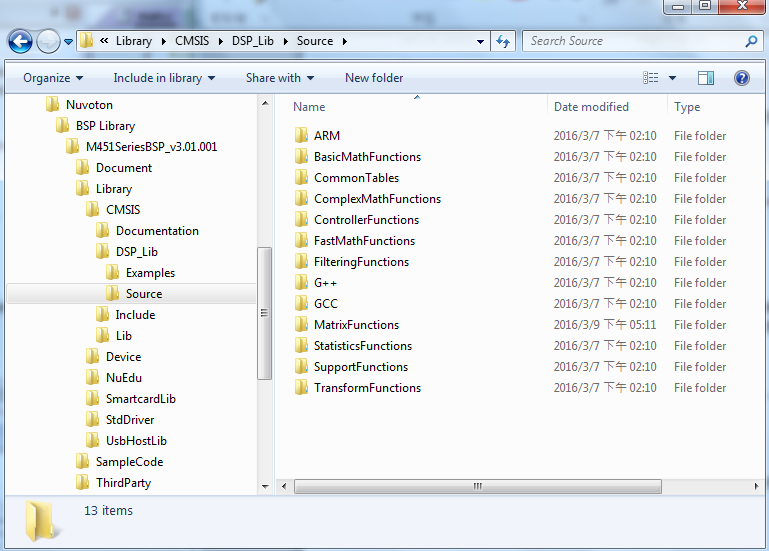Open the Share with menu
The image size is (769, 551).
280,78
